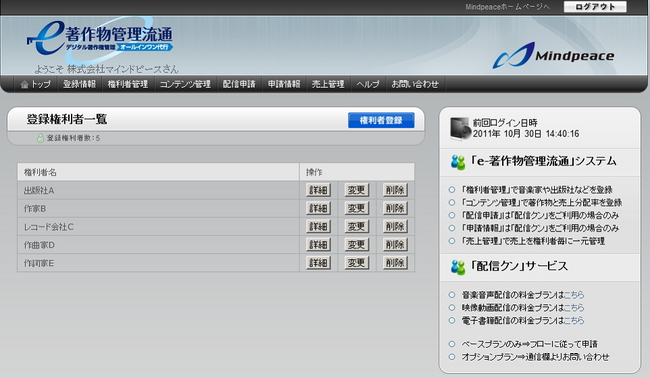Click the ログアウト button
This screenshot has height=378, width=650.
tap(595, 7)
